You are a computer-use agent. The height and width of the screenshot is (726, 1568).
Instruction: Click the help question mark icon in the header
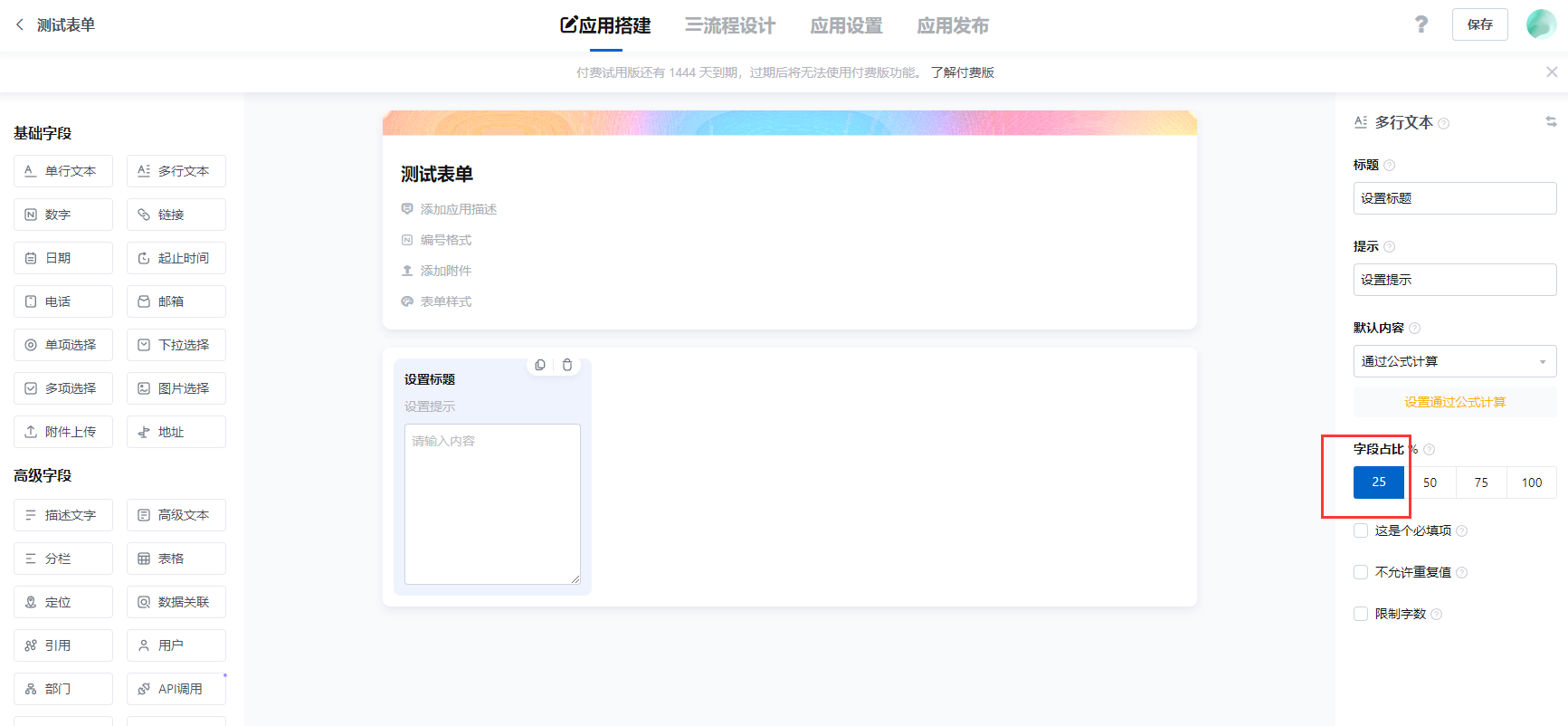pos(1421,24)
